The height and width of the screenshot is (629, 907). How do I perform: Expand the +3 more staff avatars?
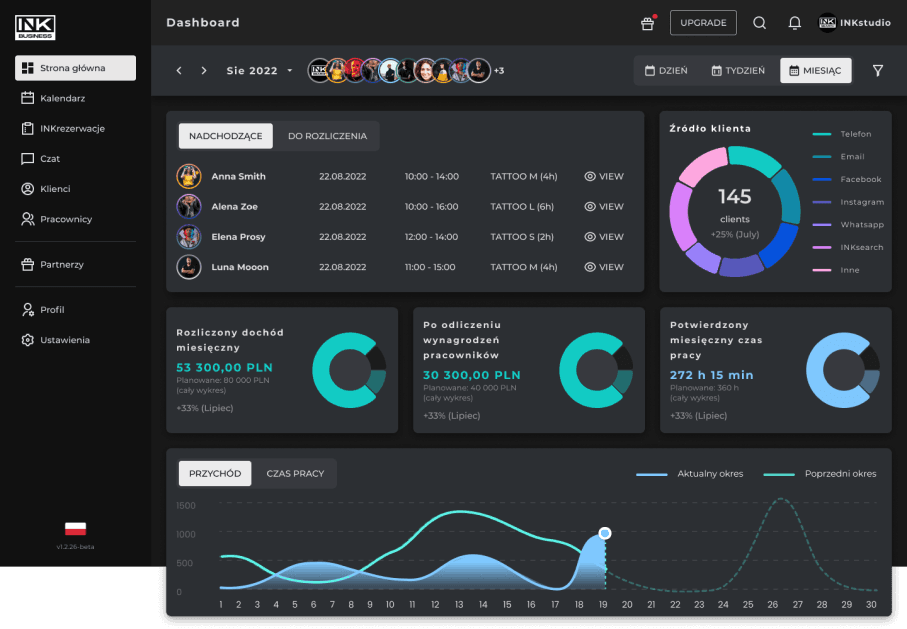tap(499, 71)
